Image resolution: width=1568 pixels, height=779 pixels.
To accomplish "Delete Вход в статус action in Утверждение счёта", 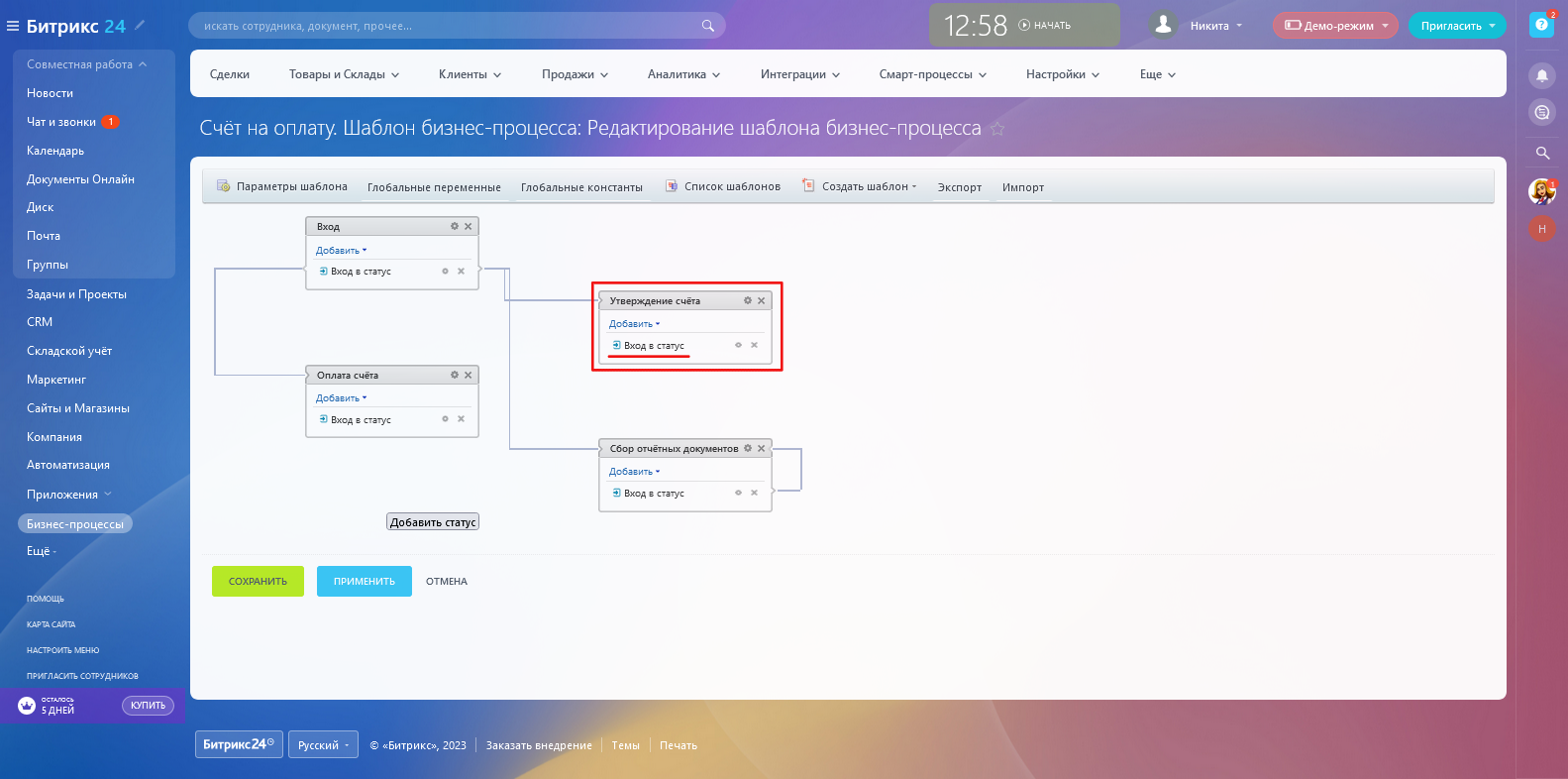I will pyautogui.click(x=754, y=345).
